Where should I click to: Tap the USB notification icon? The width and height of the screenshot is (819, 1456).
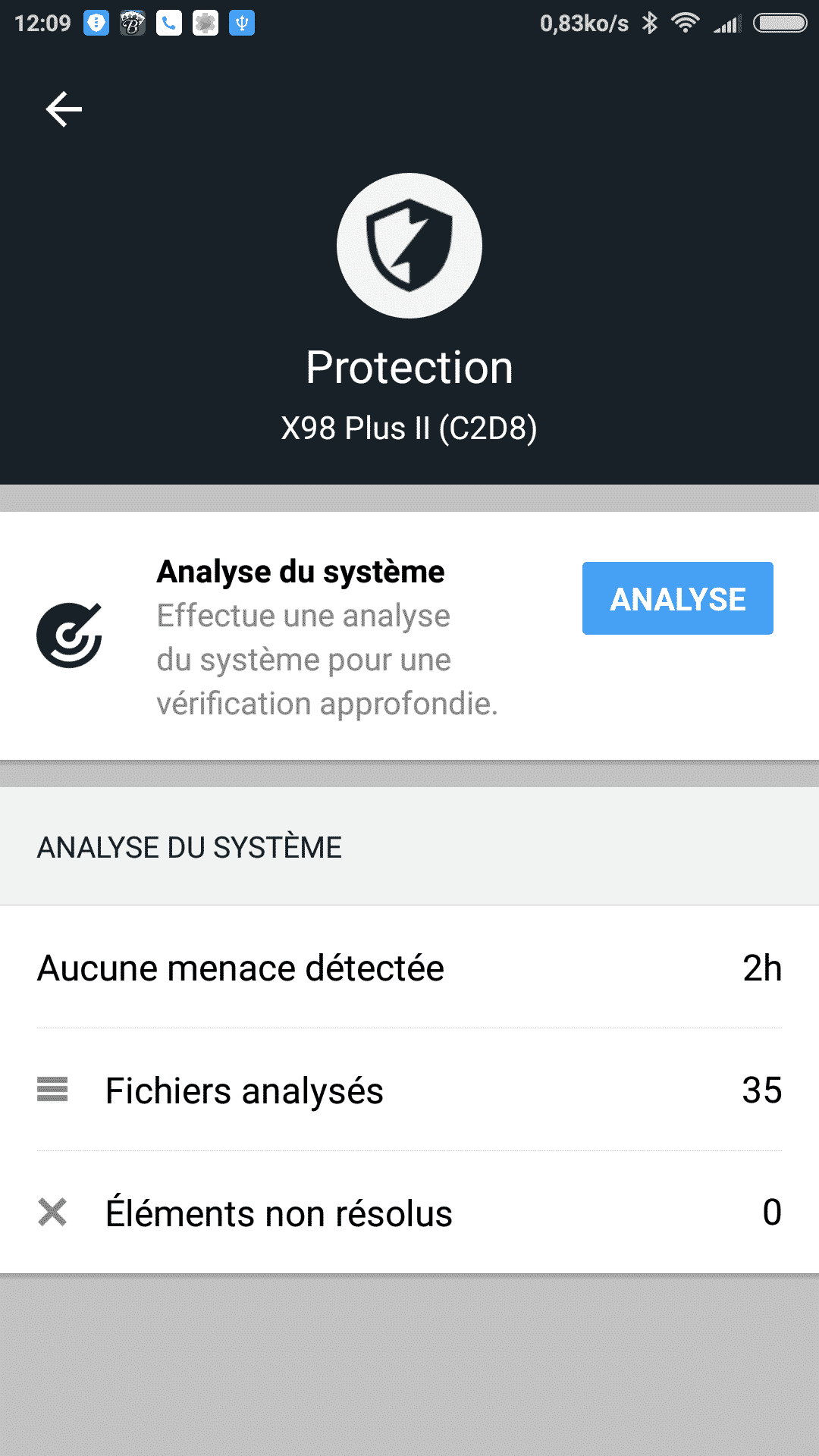[242, 24]
